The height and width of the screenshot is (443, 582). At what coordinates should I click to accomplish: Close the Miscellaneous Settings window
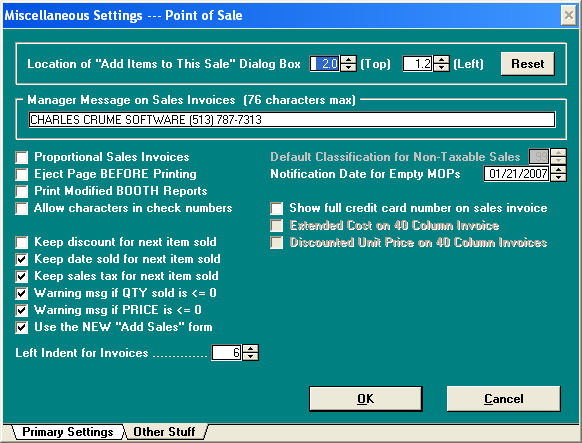coord(569,16)
